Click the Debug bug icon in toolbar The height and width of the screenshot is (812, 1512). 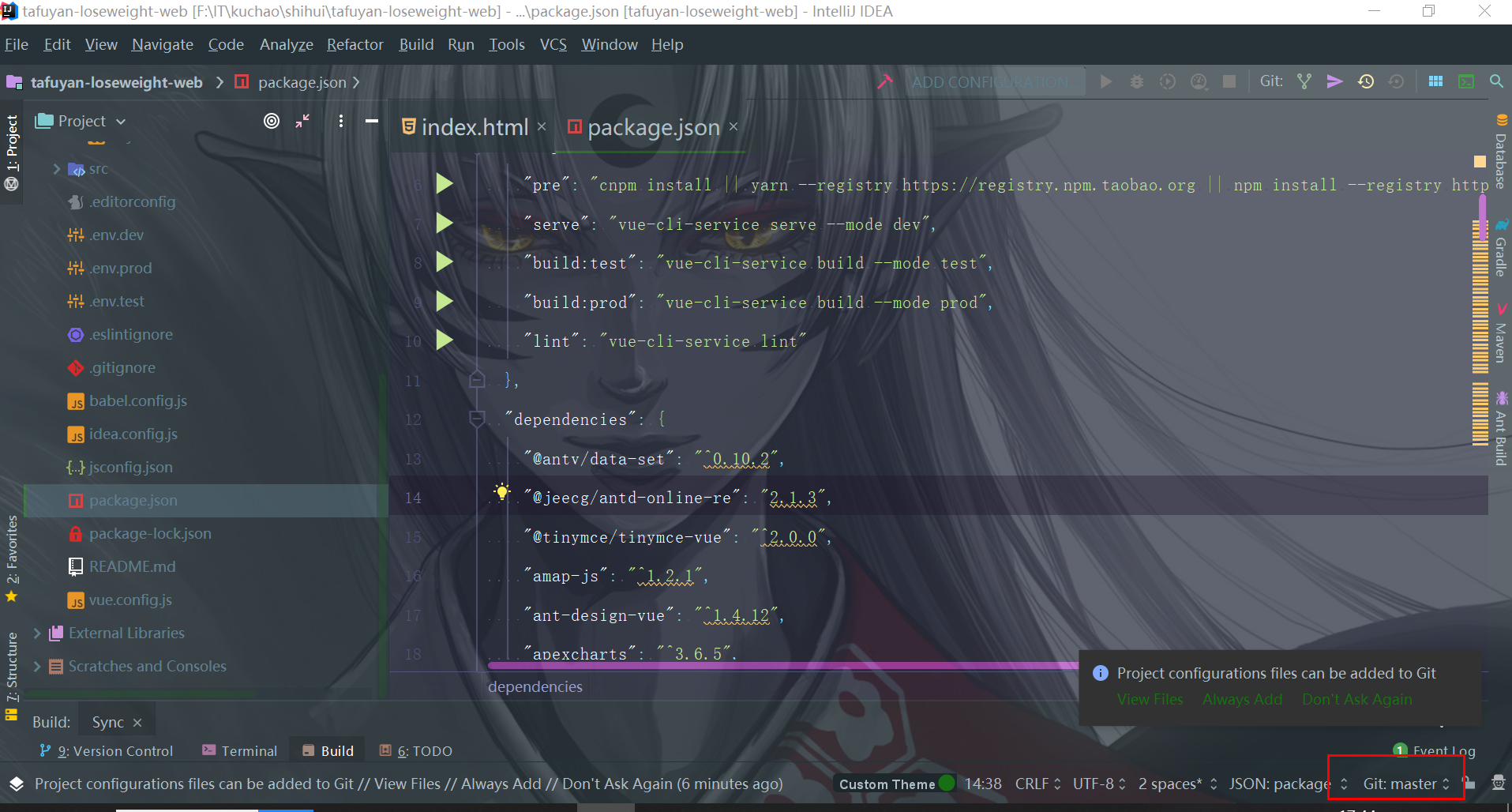pos(1137,81)
